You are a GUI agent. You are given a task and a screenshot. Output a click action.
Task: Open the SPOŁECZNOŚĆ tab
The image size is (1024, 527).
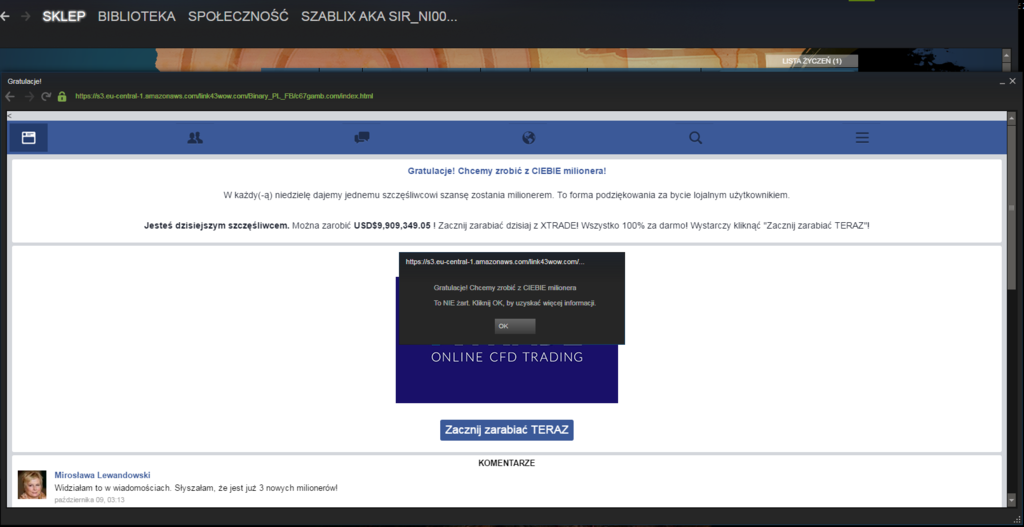(x=238, y=16)
